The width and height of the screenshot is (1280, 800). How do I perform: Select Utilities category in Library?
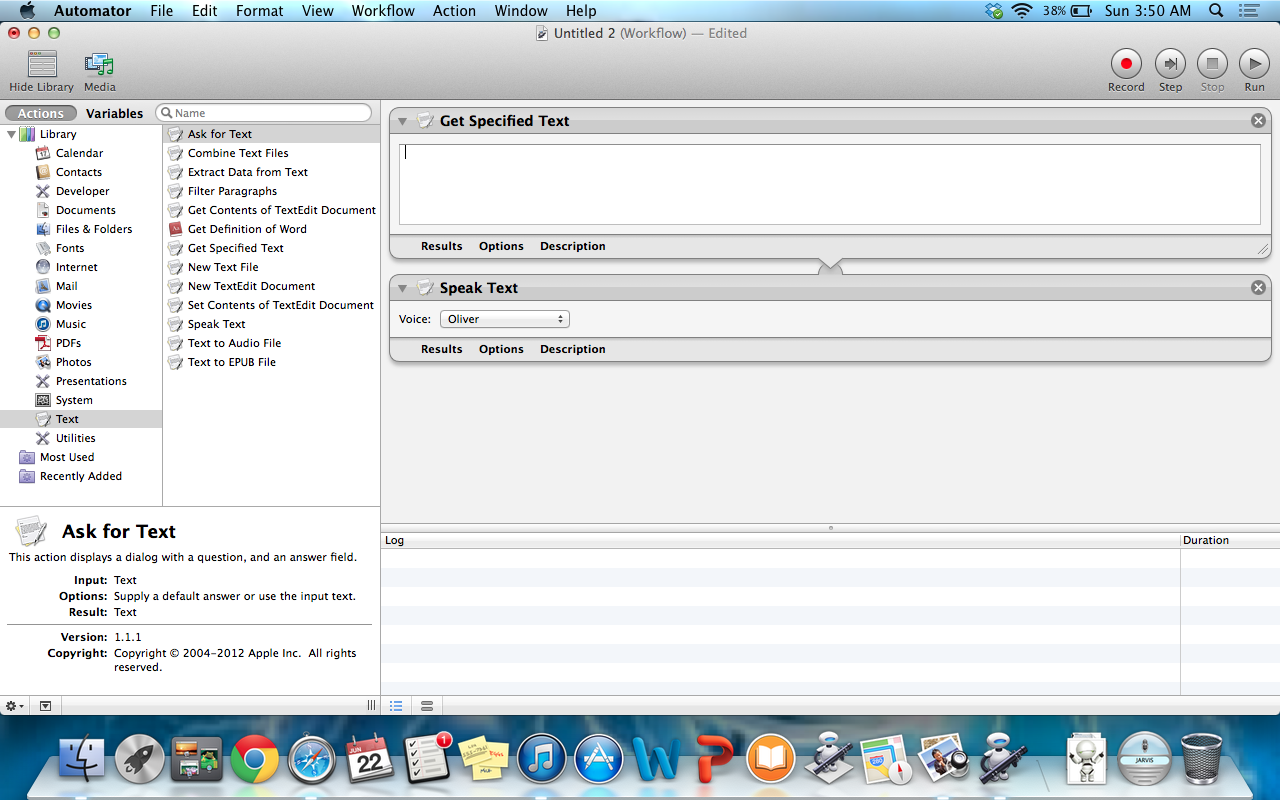point(75,438)
